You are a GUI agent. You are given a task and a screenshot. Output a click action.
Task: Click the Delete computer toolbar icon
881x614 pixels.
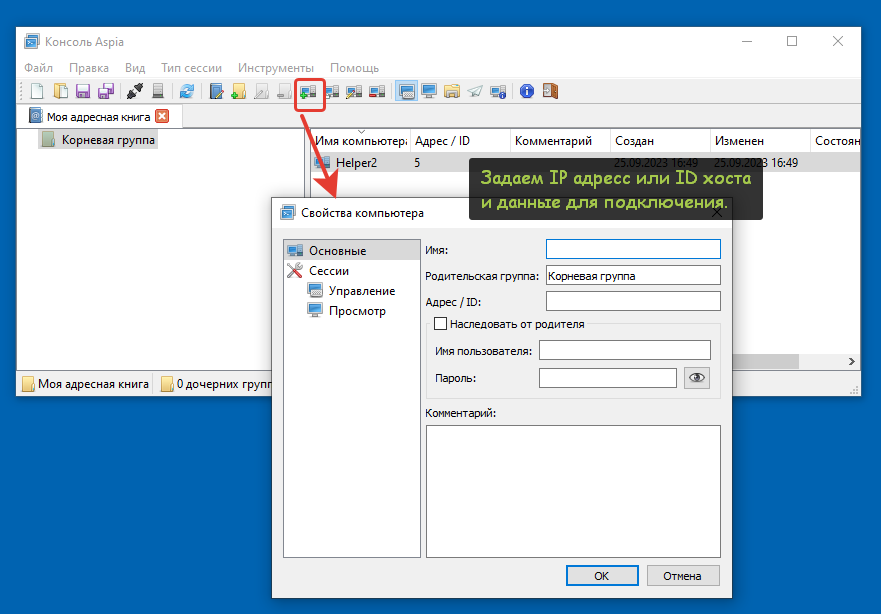(x=377, y=92)
